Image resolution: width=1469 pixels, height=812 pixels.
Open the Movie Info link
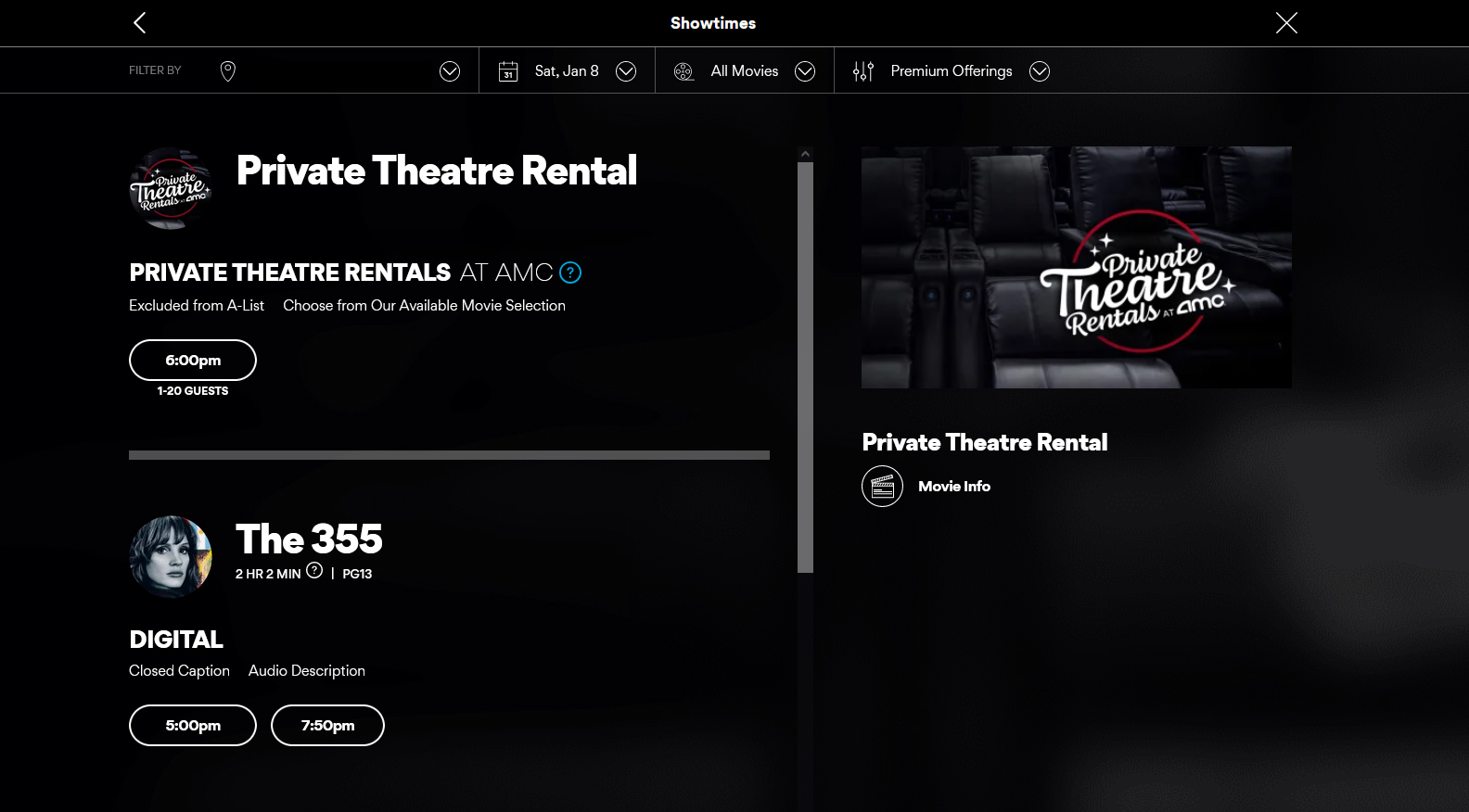click(x=954, y=486)
